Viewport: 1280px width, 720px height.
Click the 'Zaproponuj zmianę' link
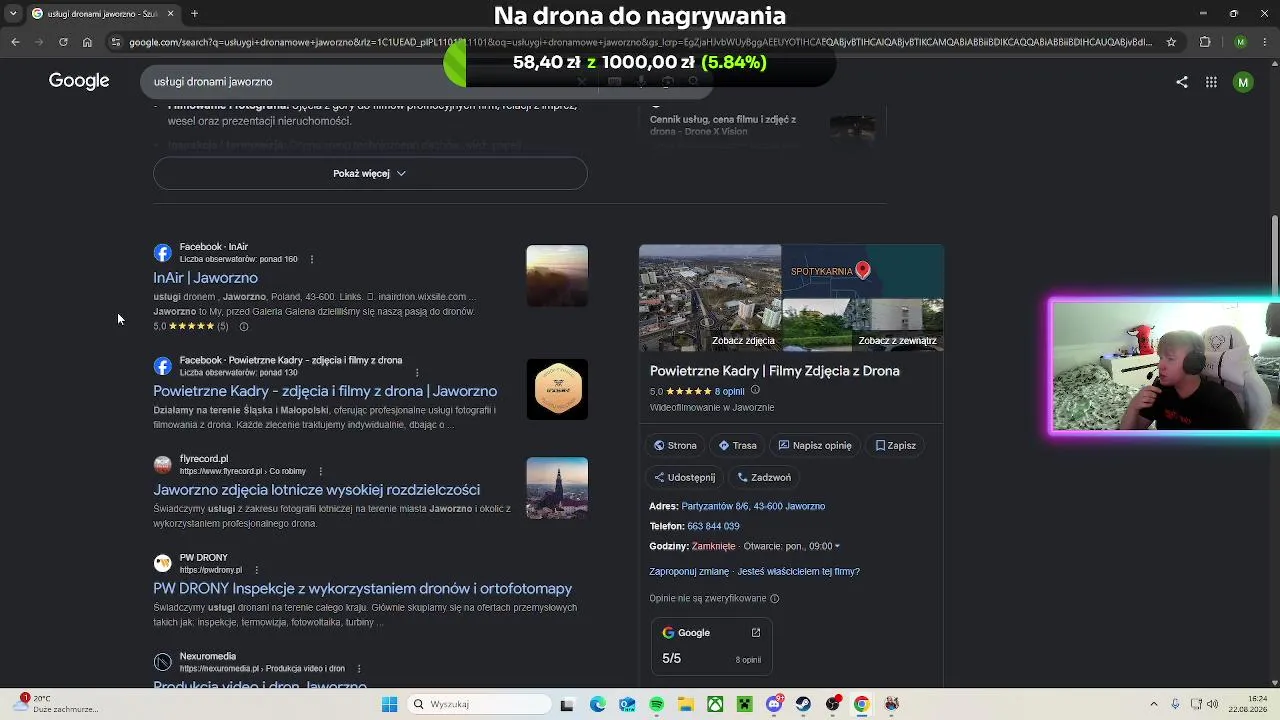coord(689,572)
